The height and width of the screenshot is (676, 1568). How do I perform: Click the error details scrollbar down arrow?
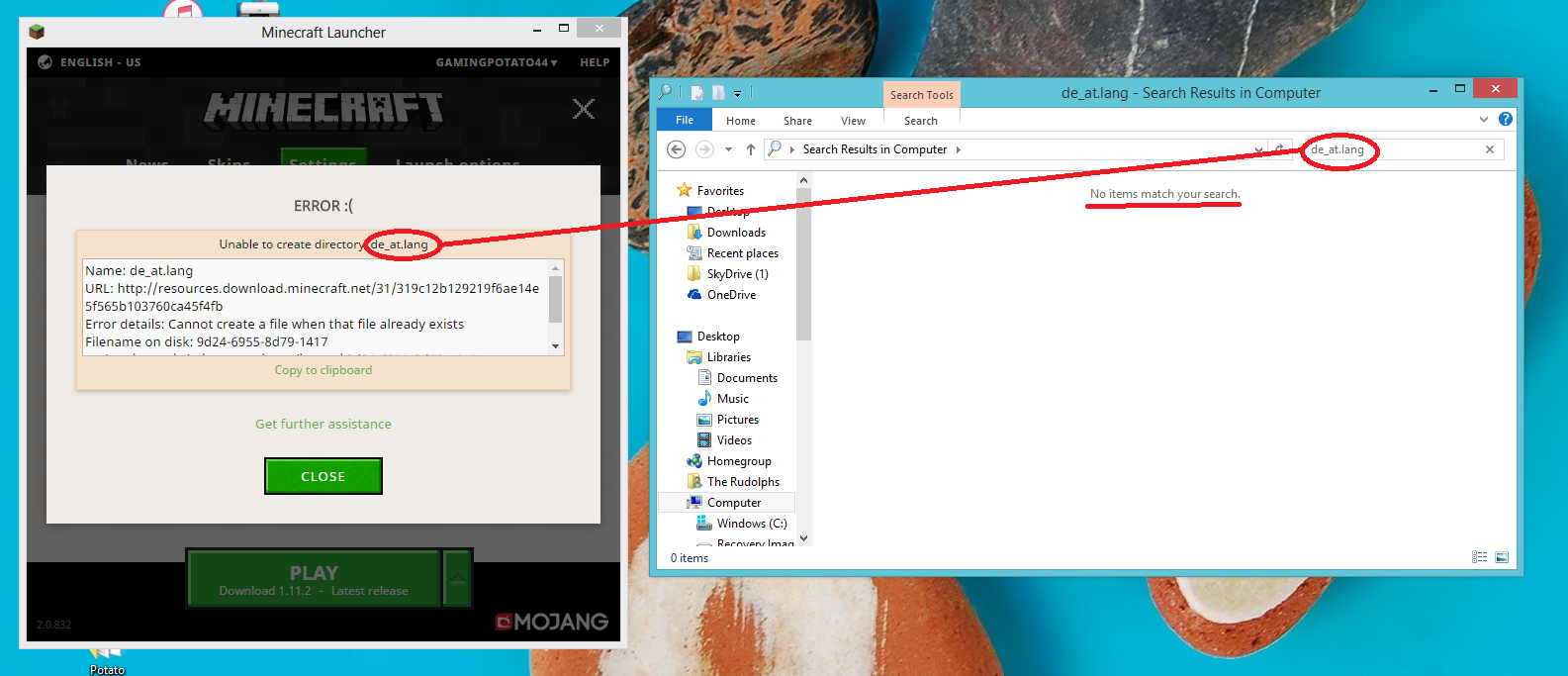point(555,346)
